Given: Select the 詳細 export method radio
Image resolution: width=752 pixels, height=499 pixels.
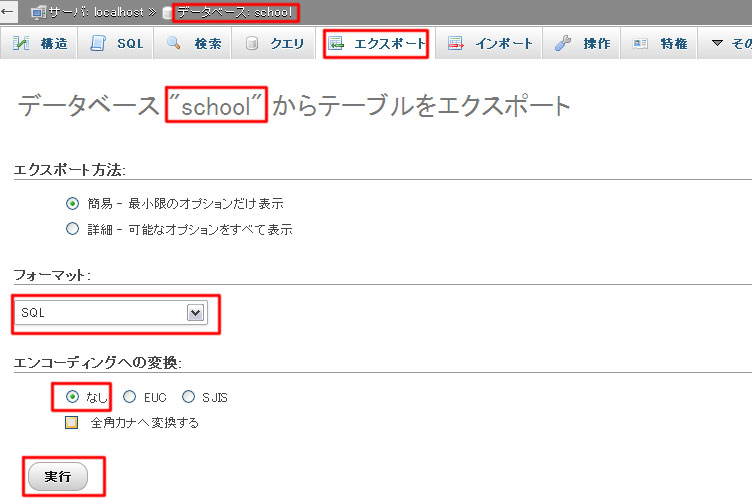Looking at the screenshot, I should coord(72,229).
